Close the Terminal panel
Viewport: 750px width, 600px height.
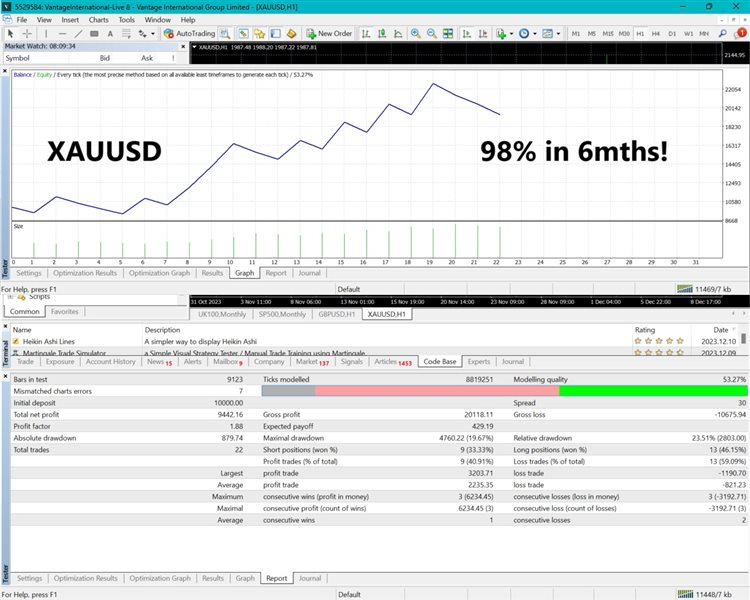click(x=5, y=327)
